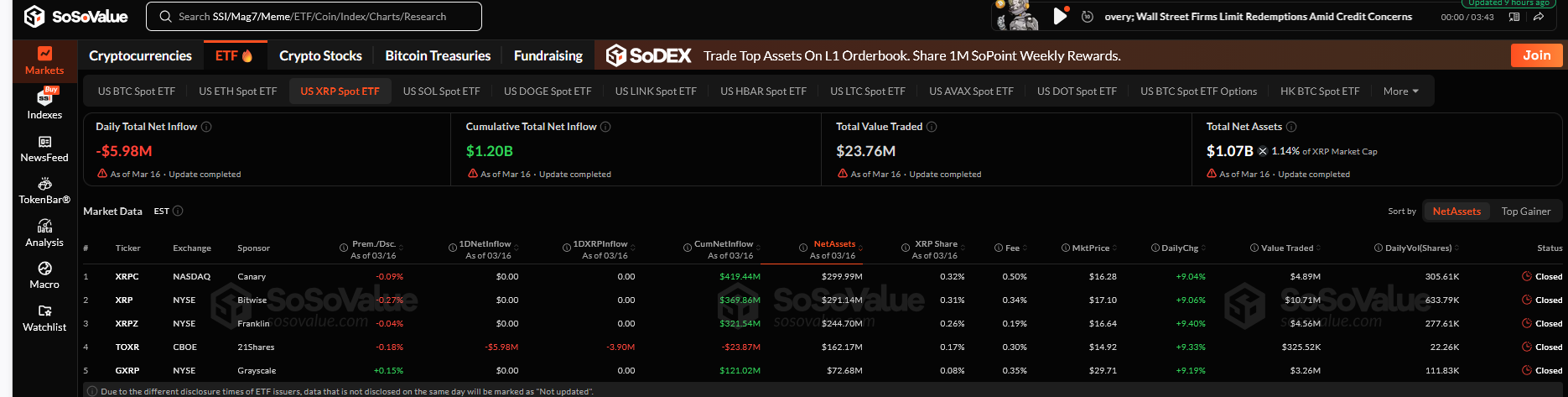Click the Value Traded column info icon

click(x=1254, y=248)
